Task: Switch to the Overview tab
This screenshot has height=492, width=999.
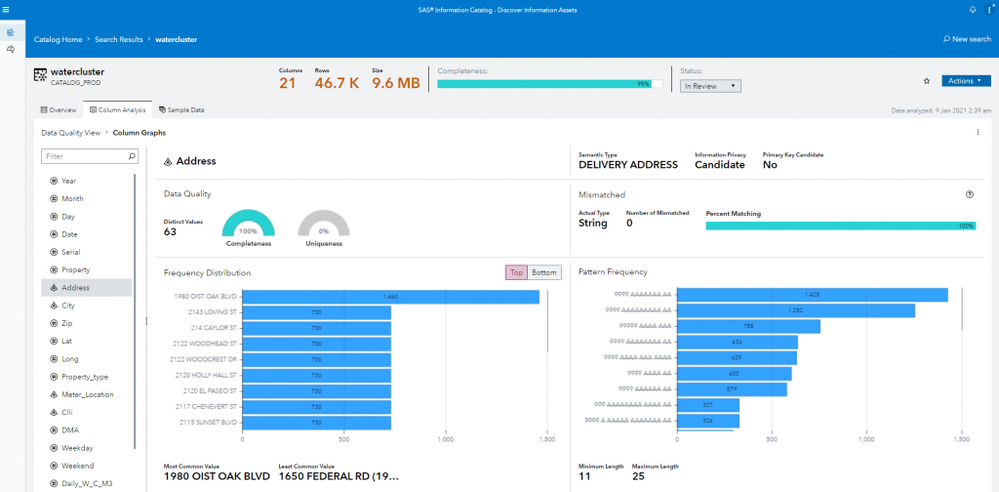Action: tap(59, 110)
